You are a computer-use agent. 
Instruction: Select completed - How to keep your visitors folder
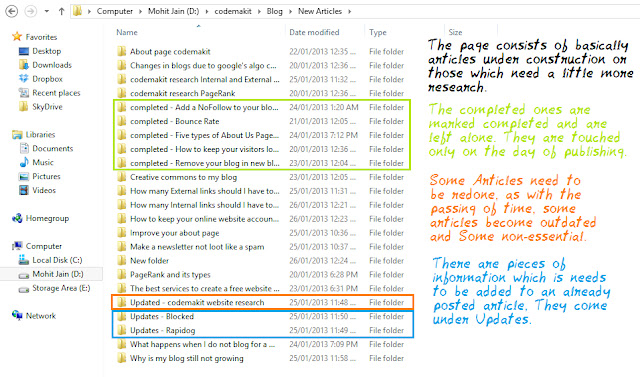[x=204, y=149]
